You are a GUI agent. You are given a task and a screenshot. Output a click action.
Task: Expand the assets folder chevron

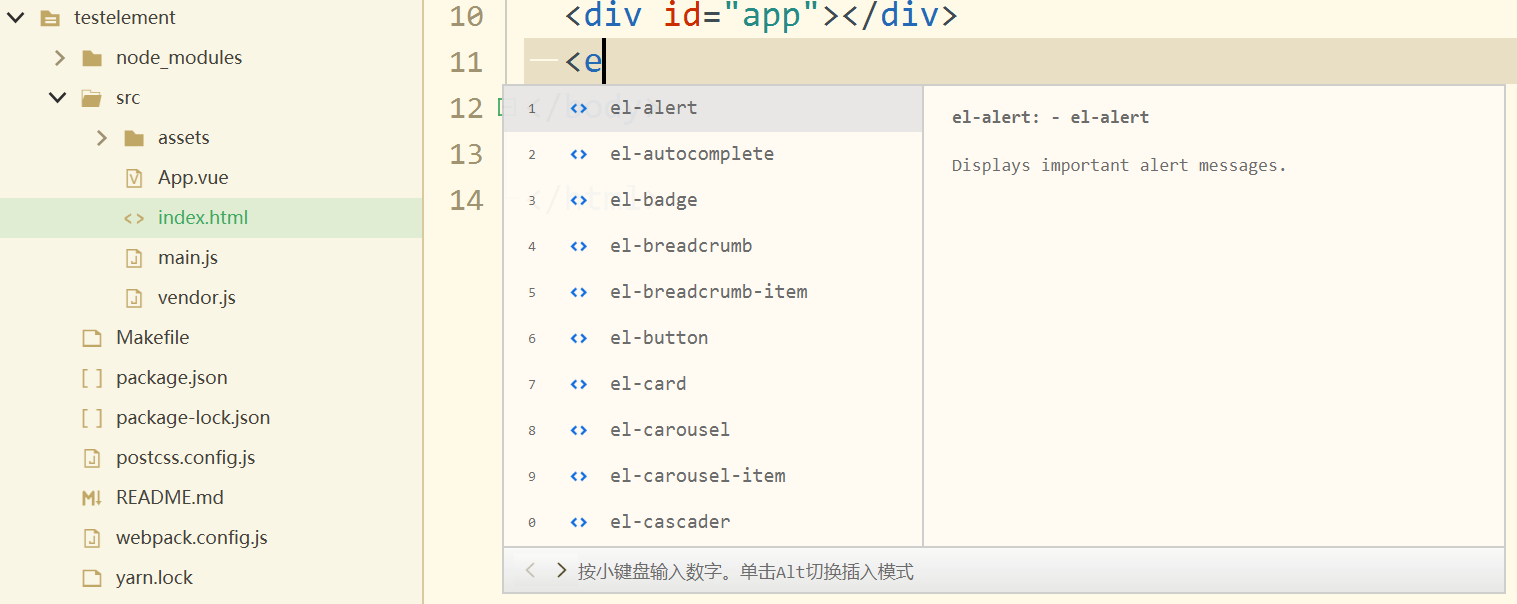pos(102,138)
